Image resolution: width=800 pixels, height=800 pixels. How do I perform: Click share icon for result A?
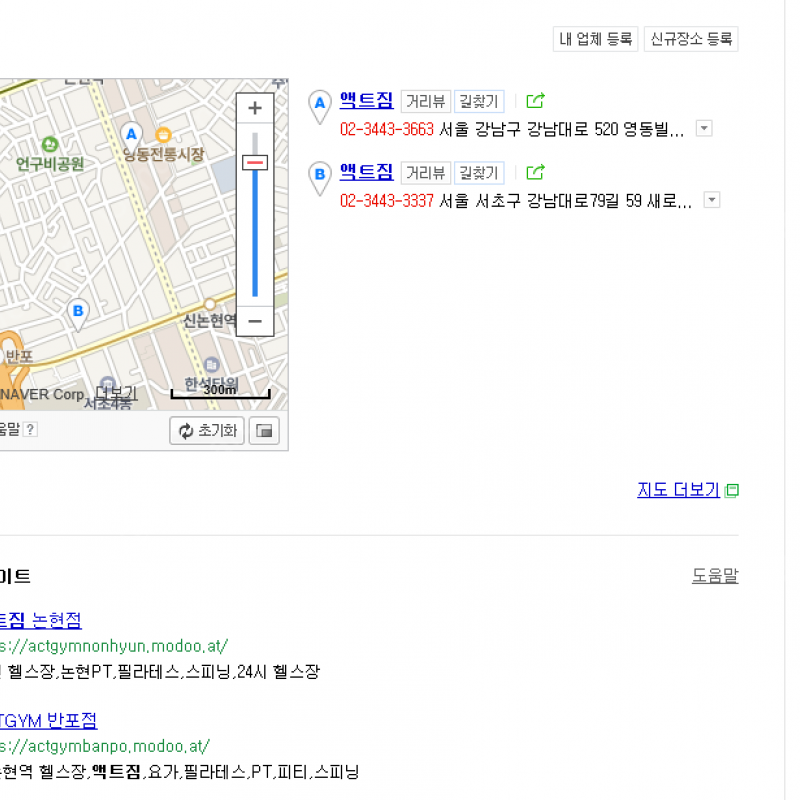point(535,101)
